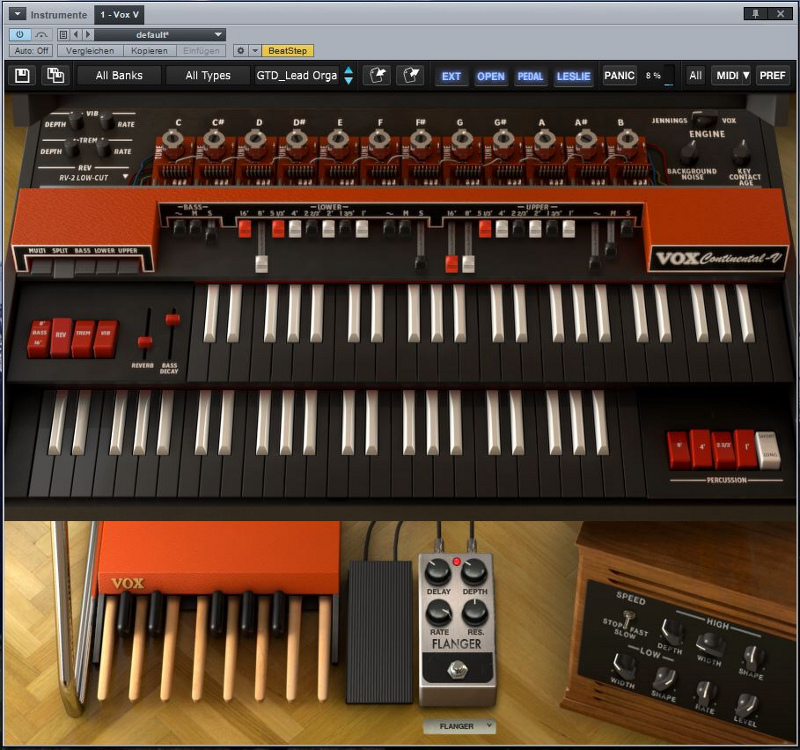Viewport: 800px width, 750px height.
Task: Click the flanger Rate knob
Action: pos(439,613)
